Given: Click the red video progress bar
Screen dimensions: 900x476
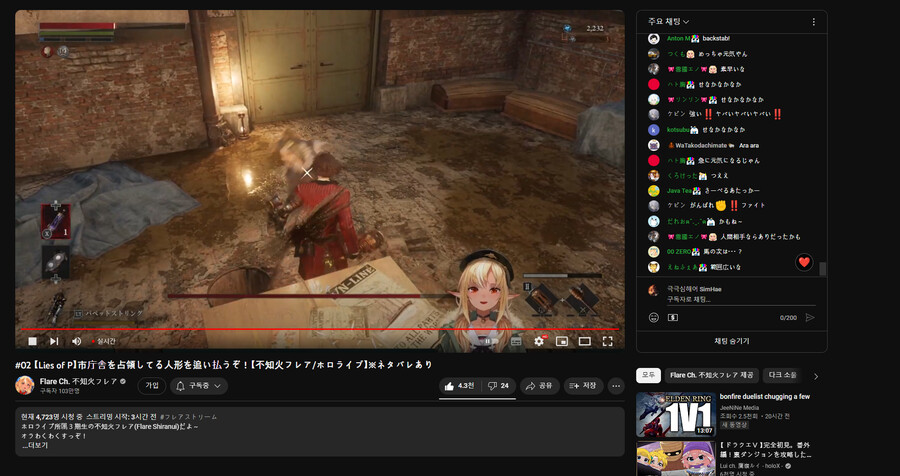Looking at the screenshot, I should [300, 328].
